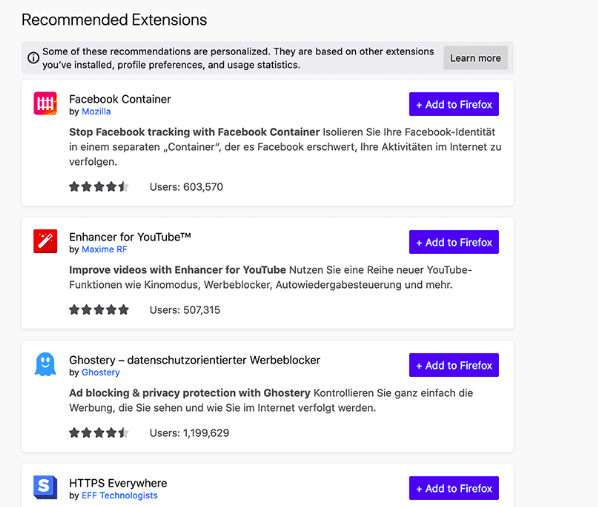Open the EFF Technologists author link

coord(119,496)
